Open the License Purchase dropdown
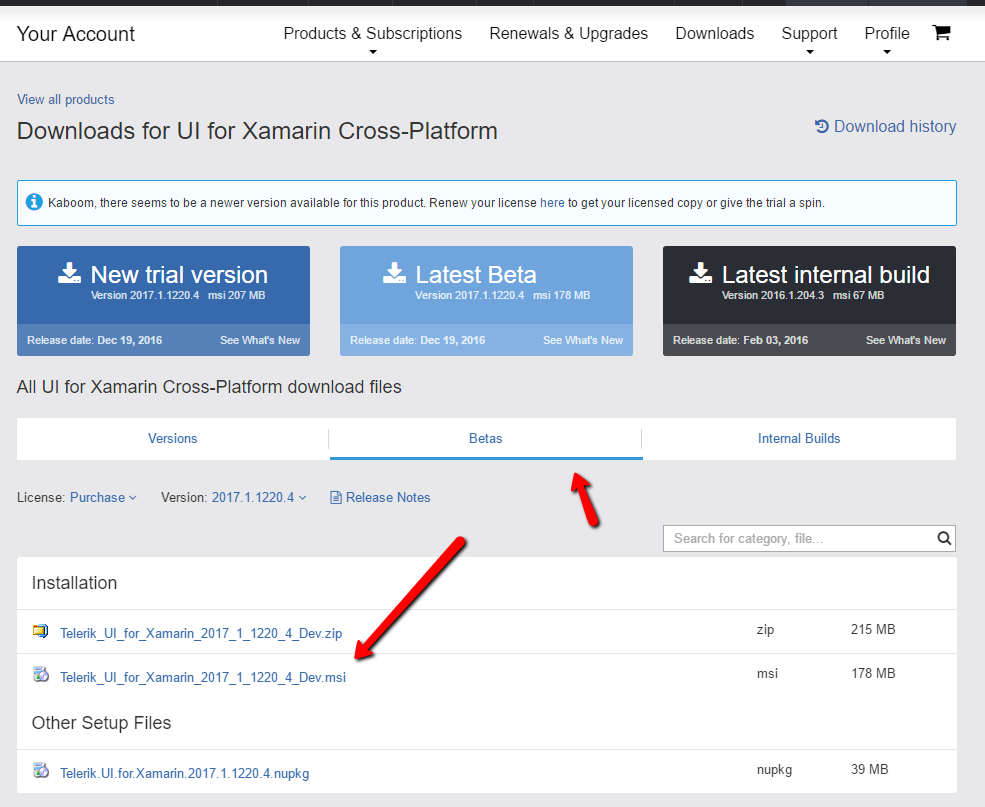 click(102, 497)
